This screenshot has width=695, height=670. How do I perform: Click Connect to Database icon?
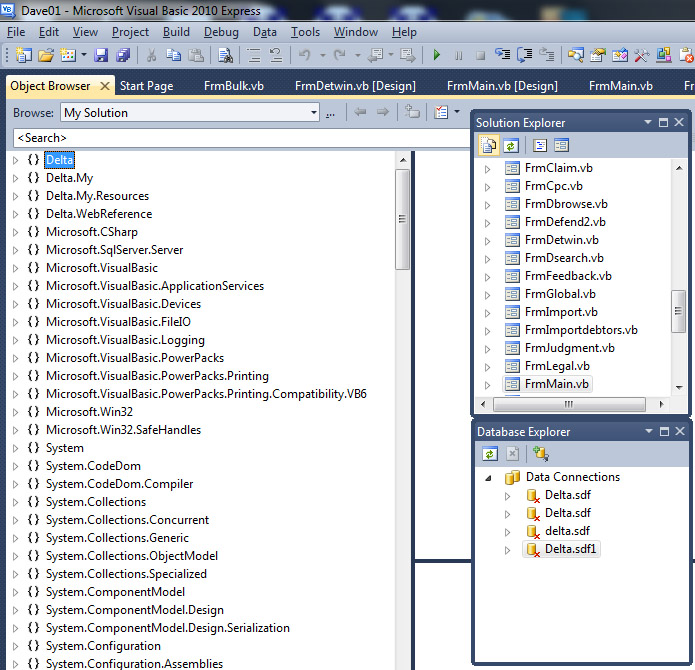541,454
